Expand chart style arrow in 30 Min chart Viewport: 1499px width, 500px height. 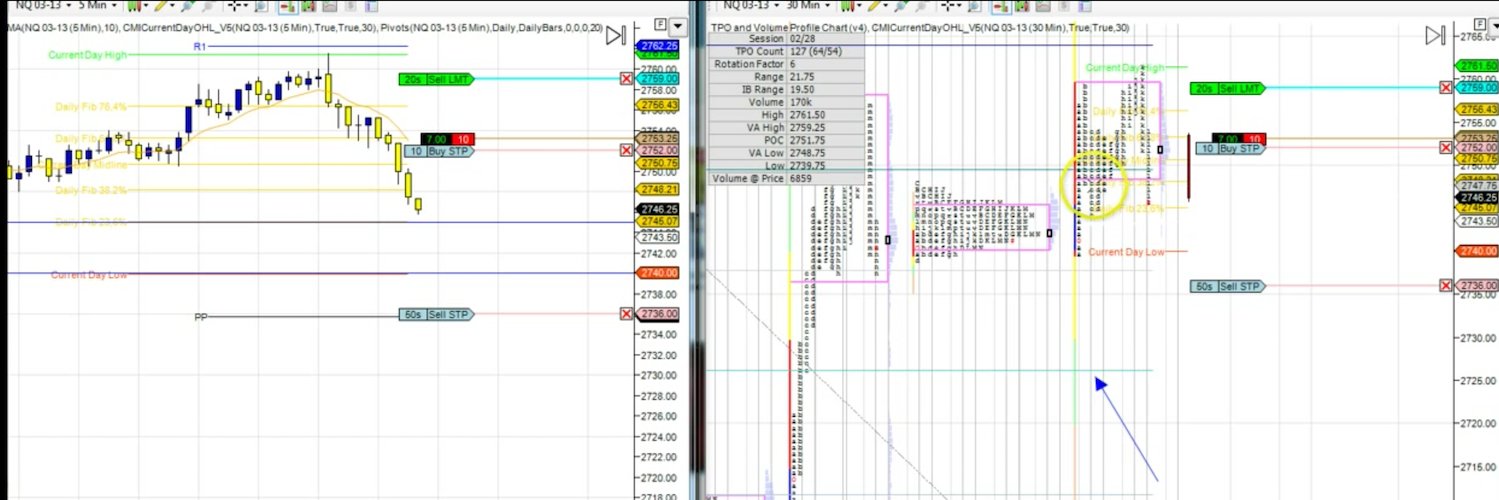(859, 6)
